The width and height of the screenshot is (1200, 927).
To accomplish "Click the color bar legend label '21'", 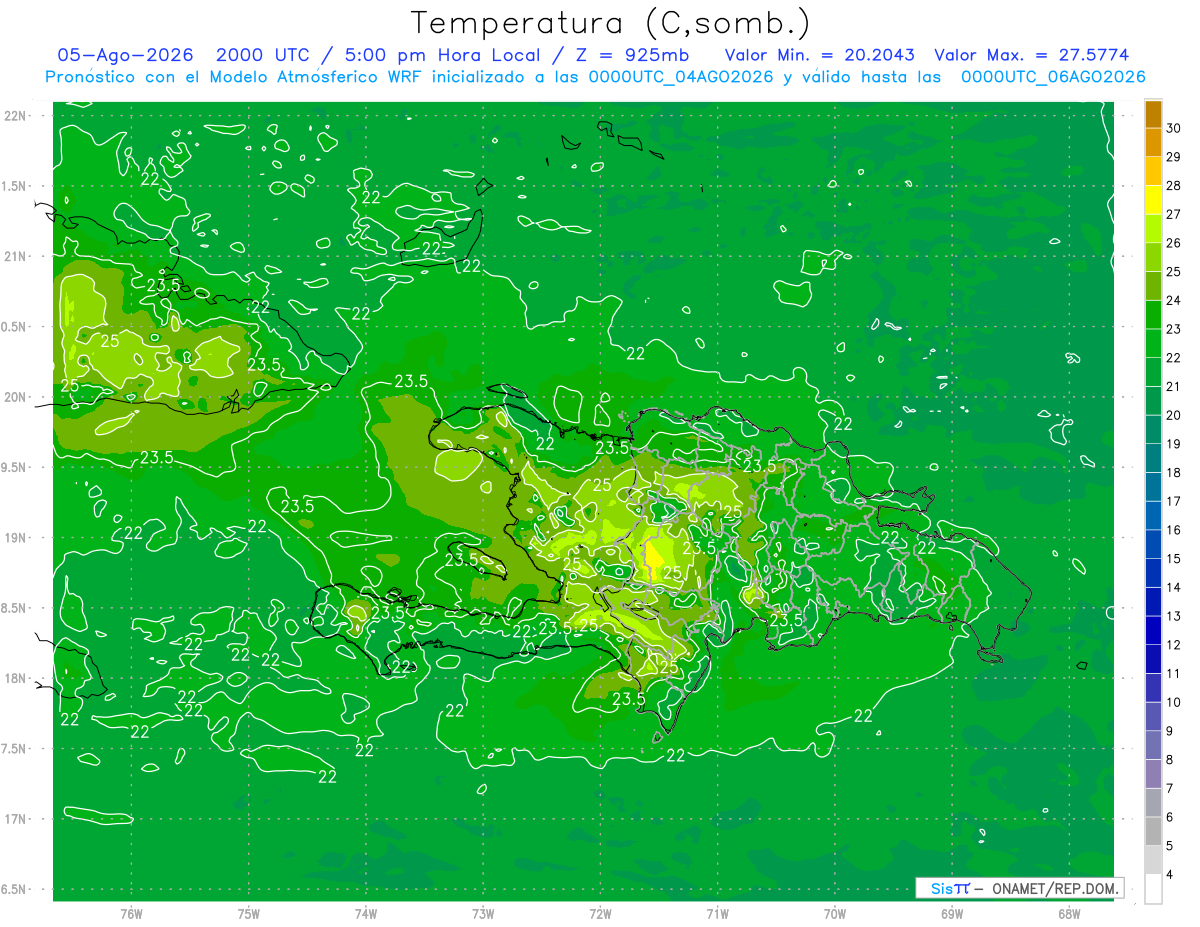I will pos(1173,386).
